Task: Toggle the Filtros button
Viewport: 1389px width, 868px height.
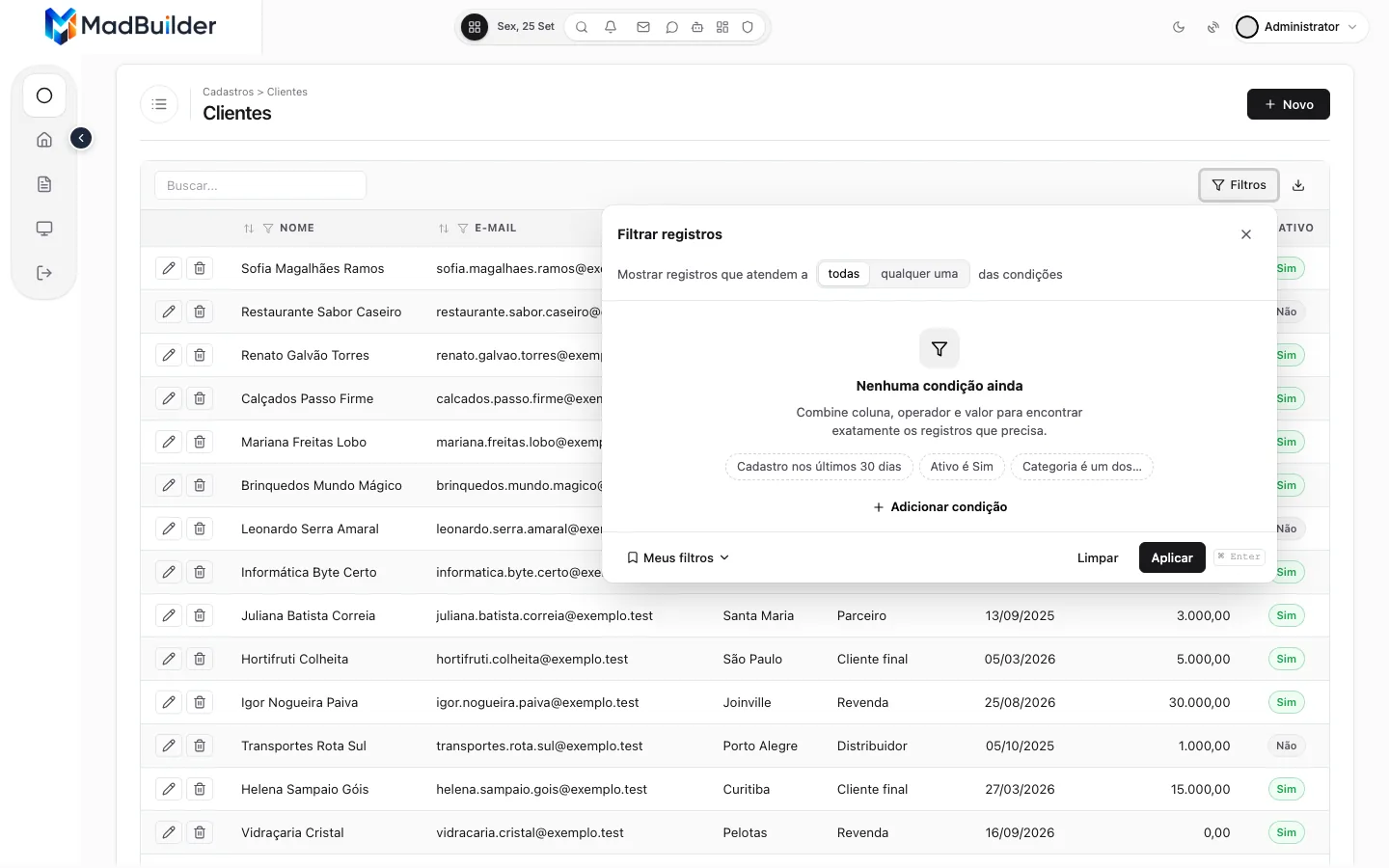Action: 1239,185
